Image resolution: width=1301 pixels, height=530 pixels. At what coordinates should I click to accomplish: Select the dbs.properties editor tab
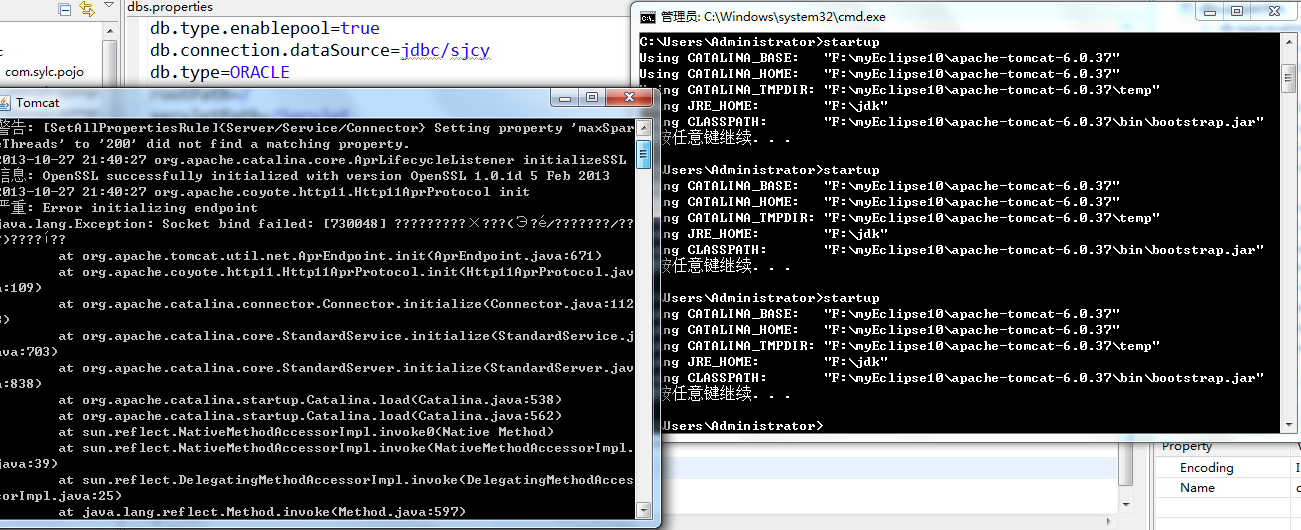(x=170, y=7)
